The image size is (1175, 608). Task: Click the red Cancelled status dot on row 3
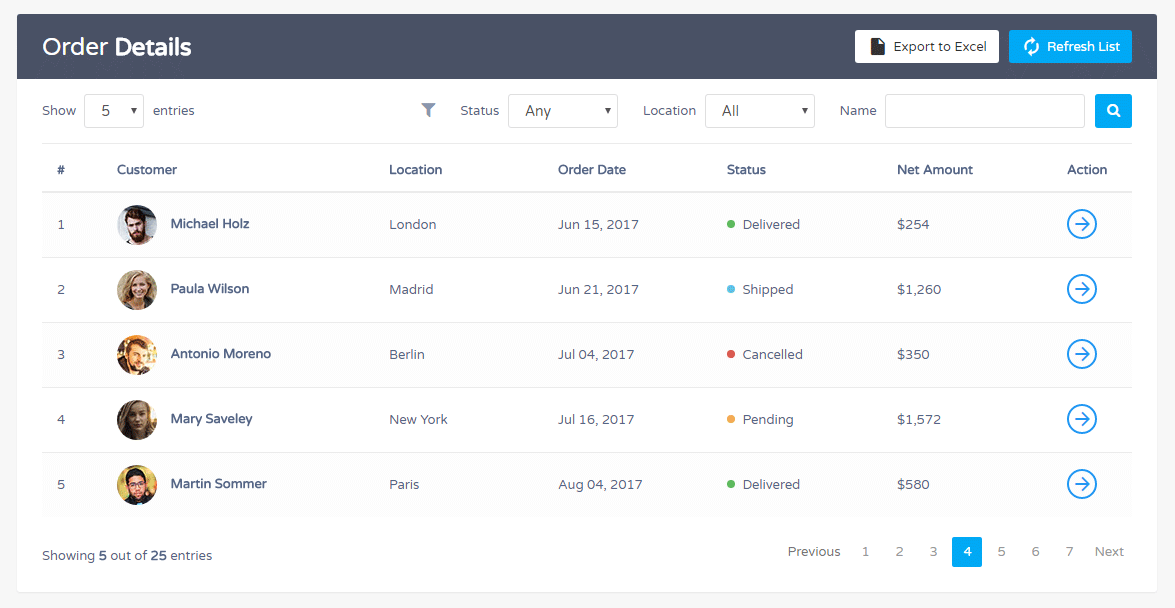[x=732, y=354]
